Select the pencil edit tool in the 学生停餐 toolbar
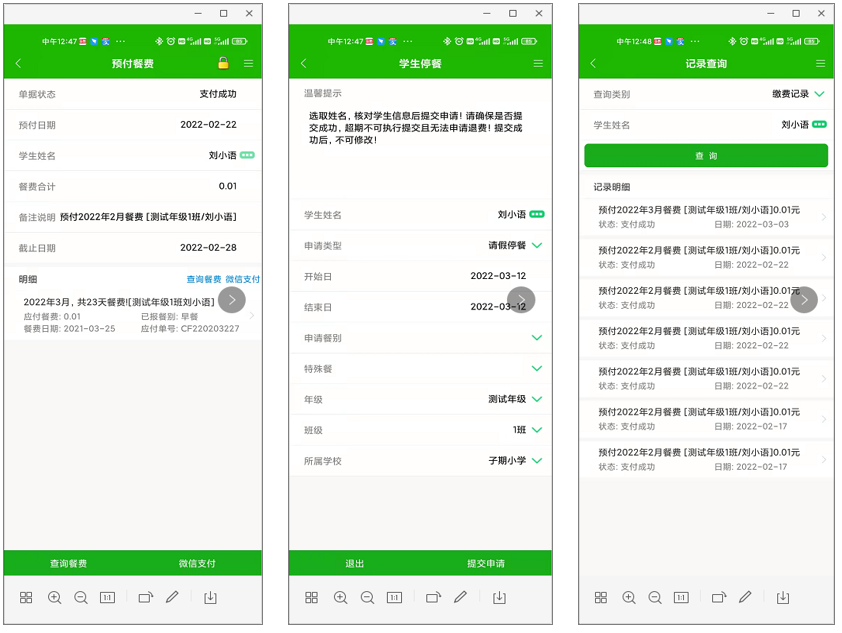The height and width of the screenshot is (633, 842). [x=460, y=597]
